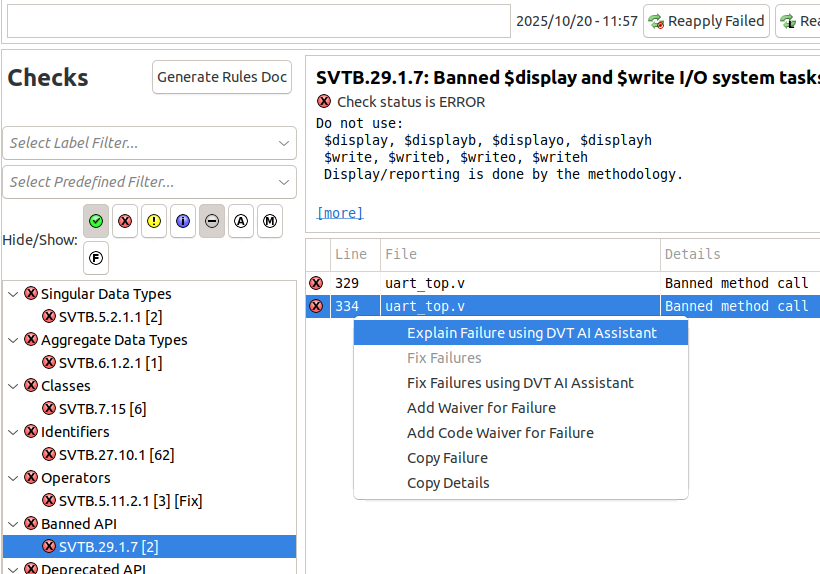Toggle the circled A filter button

[241, 221]
